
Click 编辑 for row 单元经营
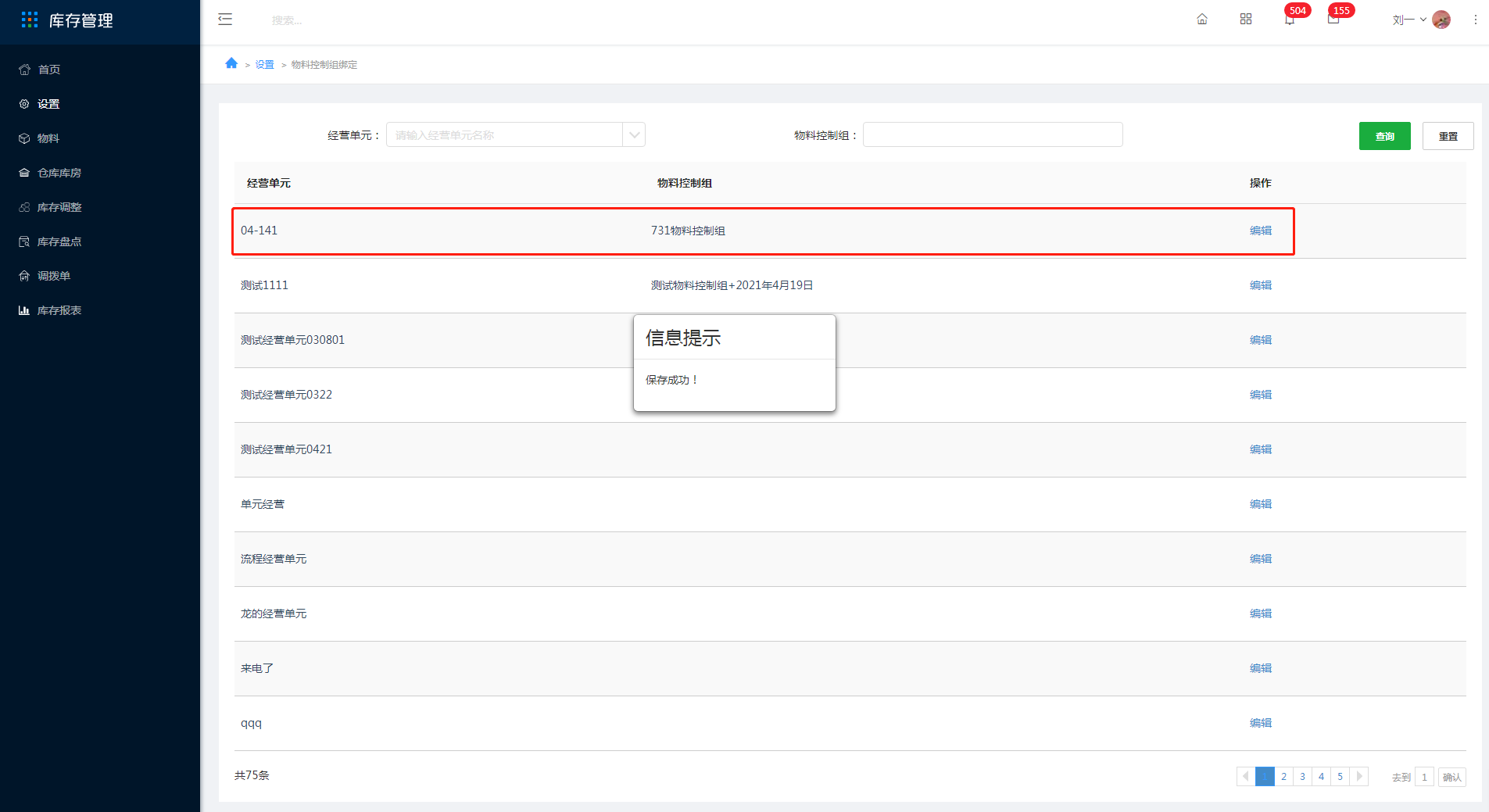[1261, 504]
